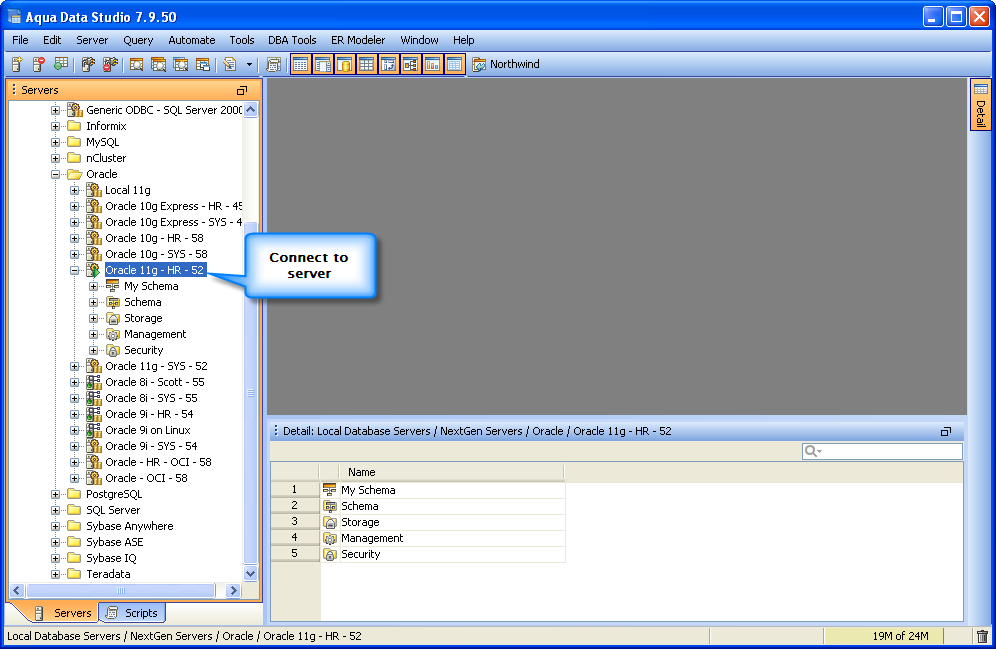The height and width of the screenshot is (649, 996).
Task: Click the tree vertical scroll down arrow
Action: pos(251,573)
